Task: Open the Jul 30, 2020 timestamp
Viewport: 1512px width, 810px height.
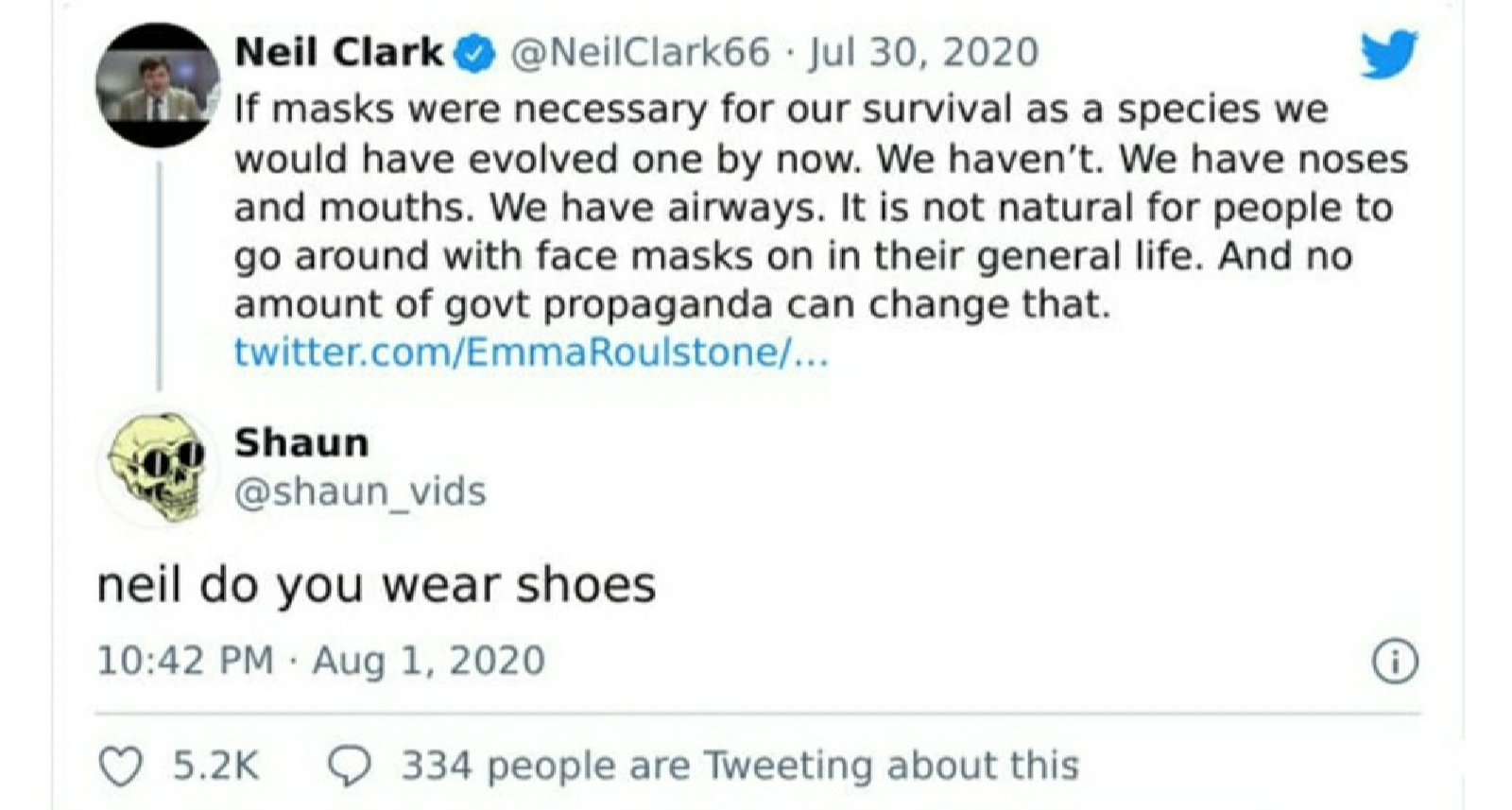Action: (924, 52)
